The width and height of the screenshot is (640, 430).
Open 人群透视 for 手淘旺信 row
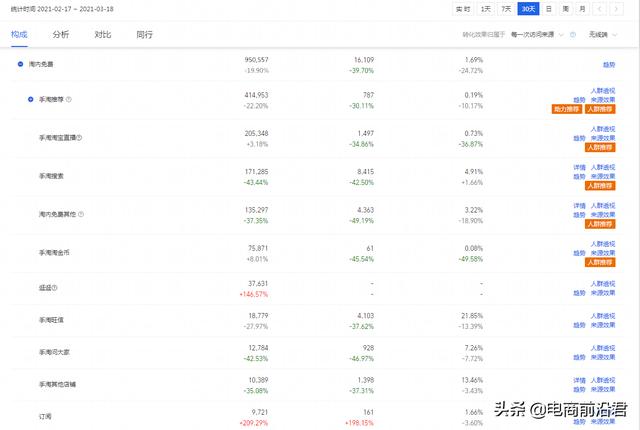(x=603, y=316)
